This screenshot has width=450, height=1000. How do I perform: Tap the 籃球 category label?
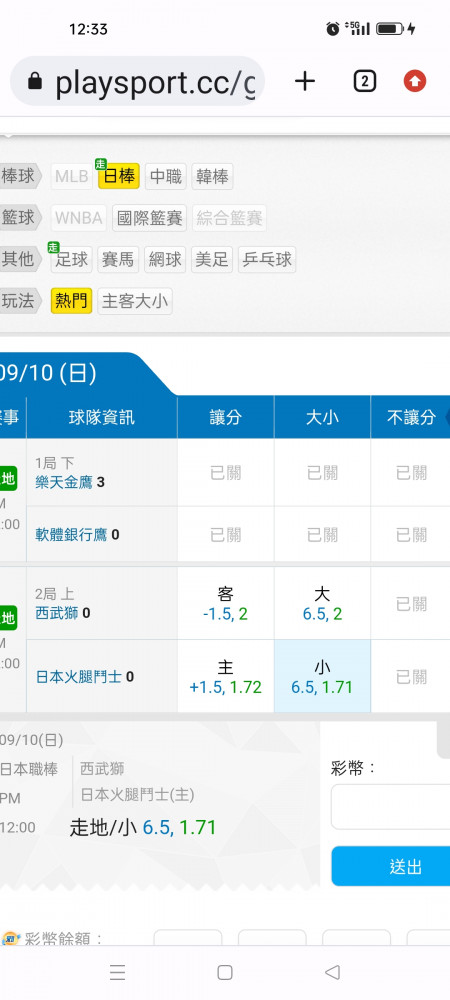click(18, 218)
